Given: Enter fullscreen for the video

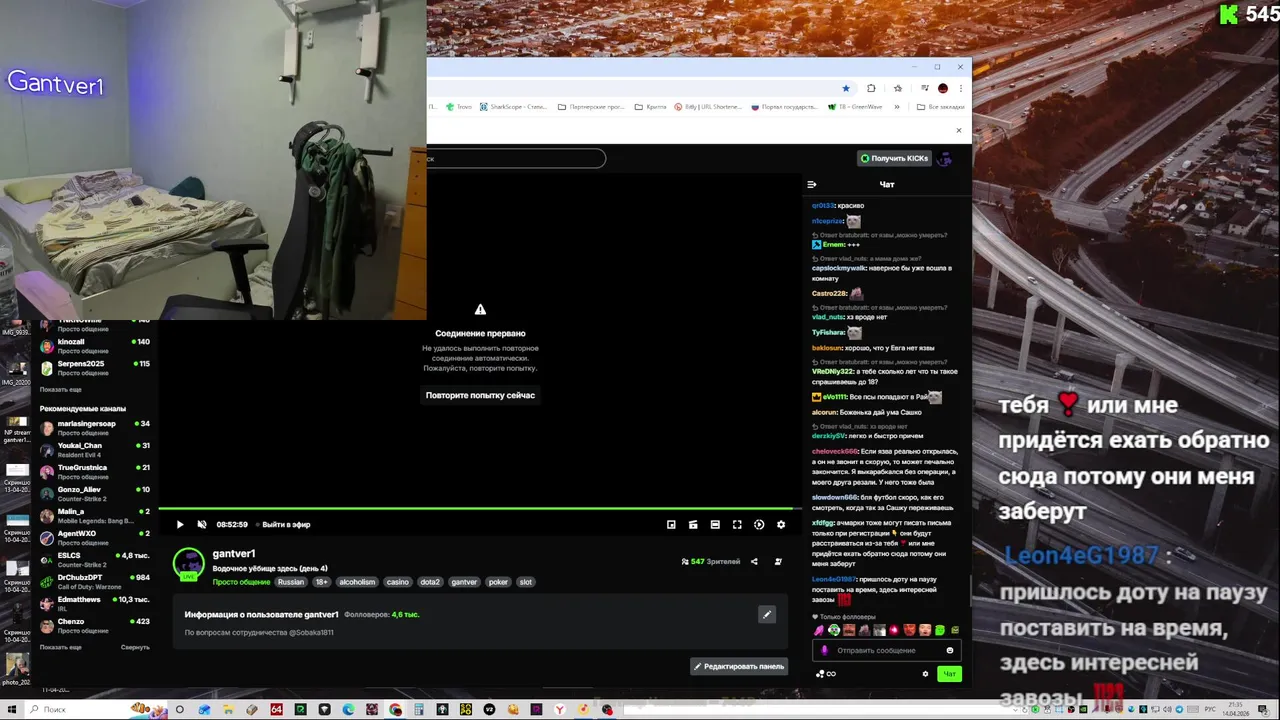Looking at the screenshot, I should click(x=737, y=524).
